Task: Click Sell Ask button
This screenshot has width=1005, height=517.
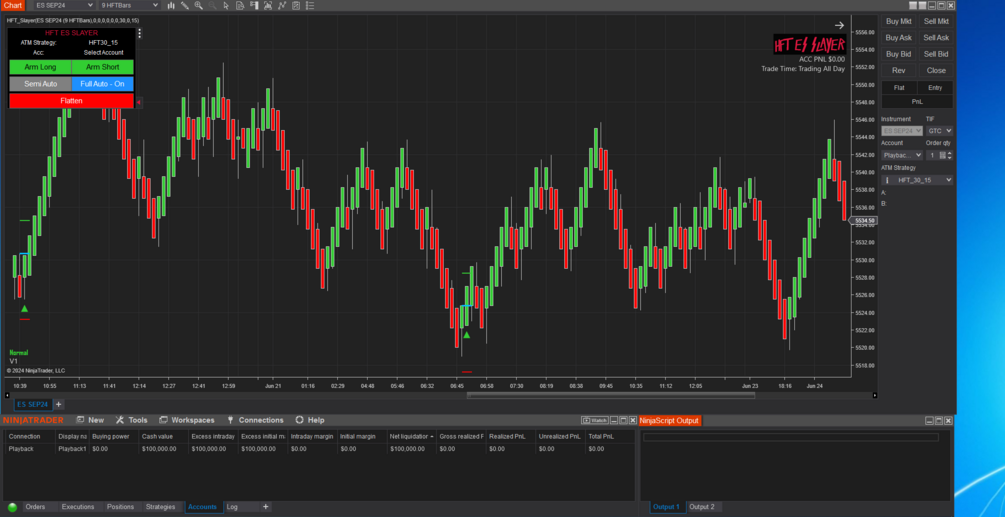Action: tap(936, 38)
